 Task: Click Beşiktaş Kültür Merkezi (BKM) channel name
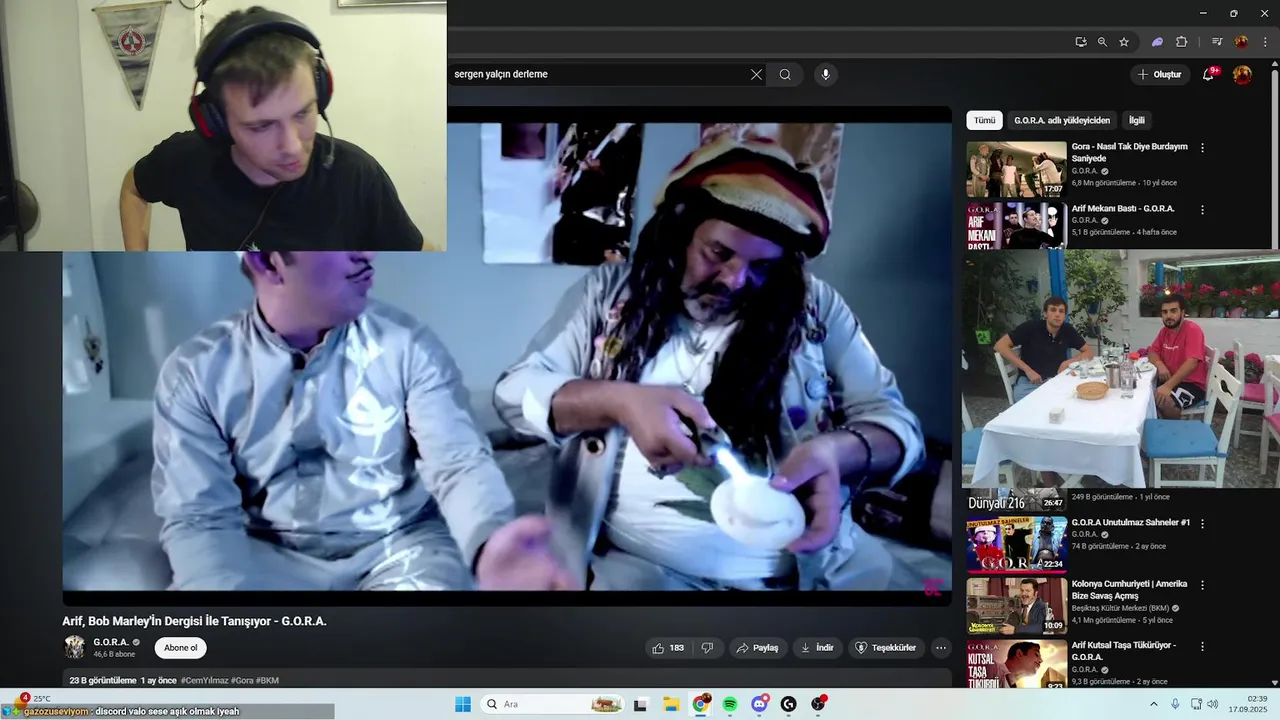(1120, 608)
